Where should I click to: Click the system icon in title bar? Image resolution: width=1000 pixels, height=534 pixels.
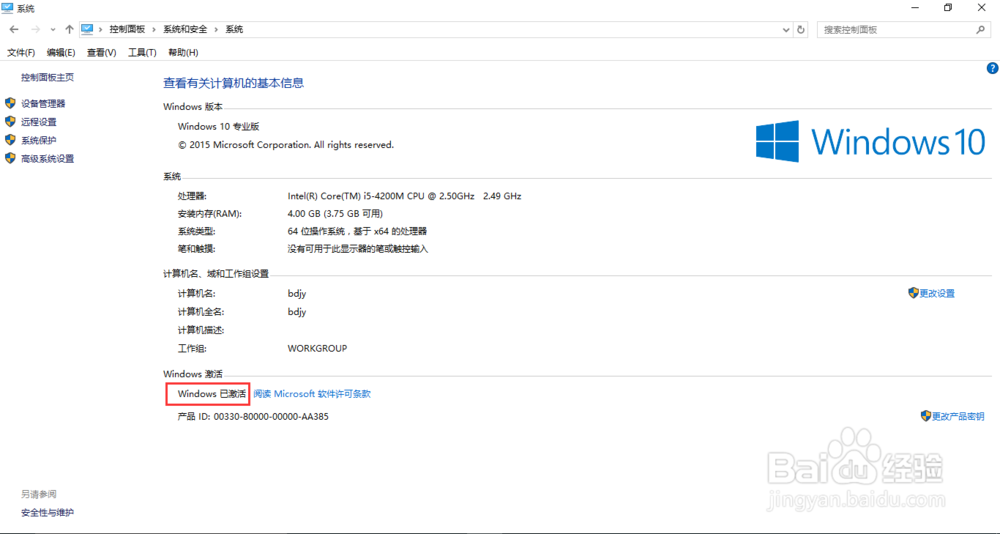click(8, 8)
